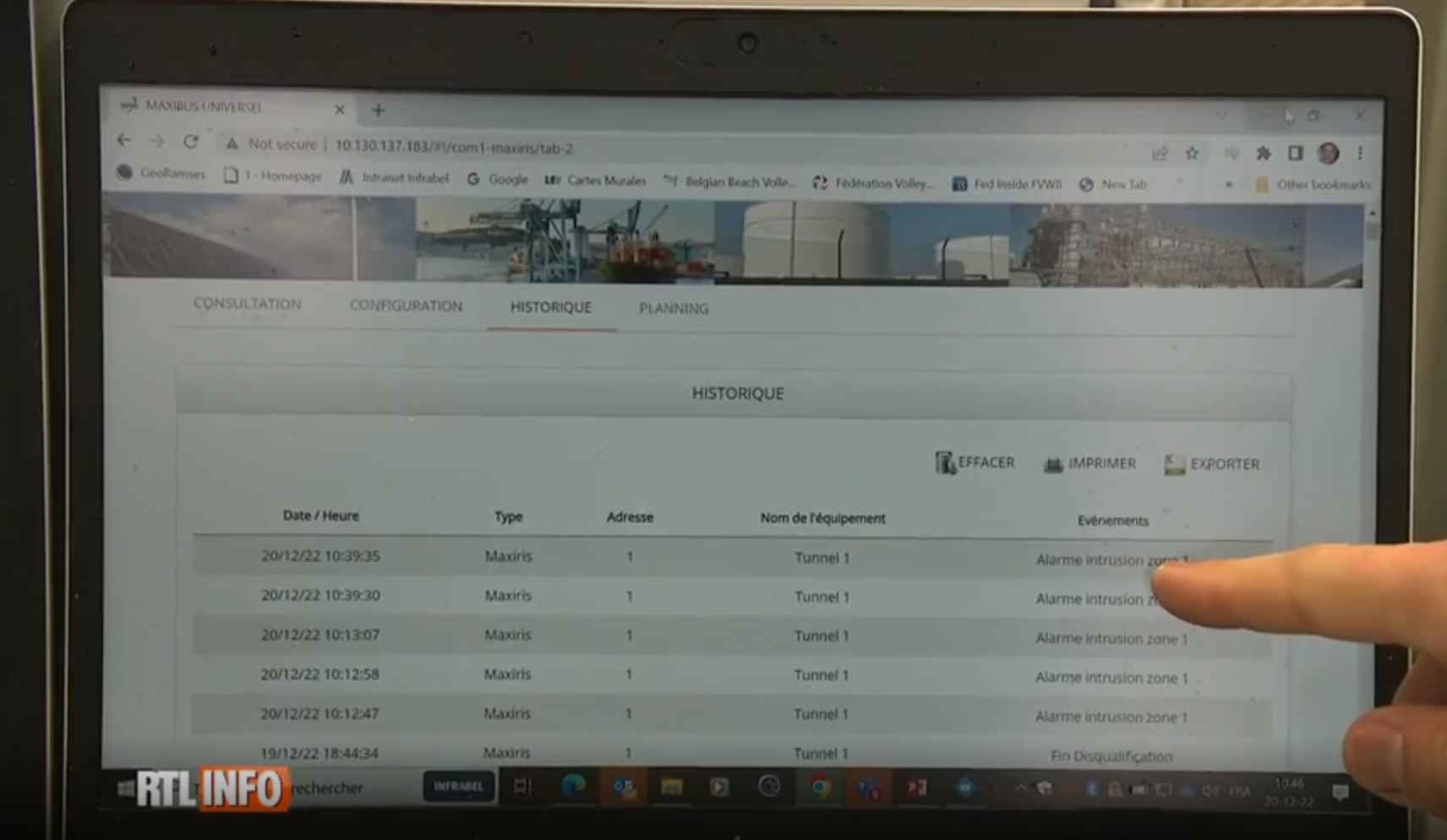Viewport: 1447px width, 840px height.
Task: Click IMPRIMER to print the history
Action: (1090, 464)
